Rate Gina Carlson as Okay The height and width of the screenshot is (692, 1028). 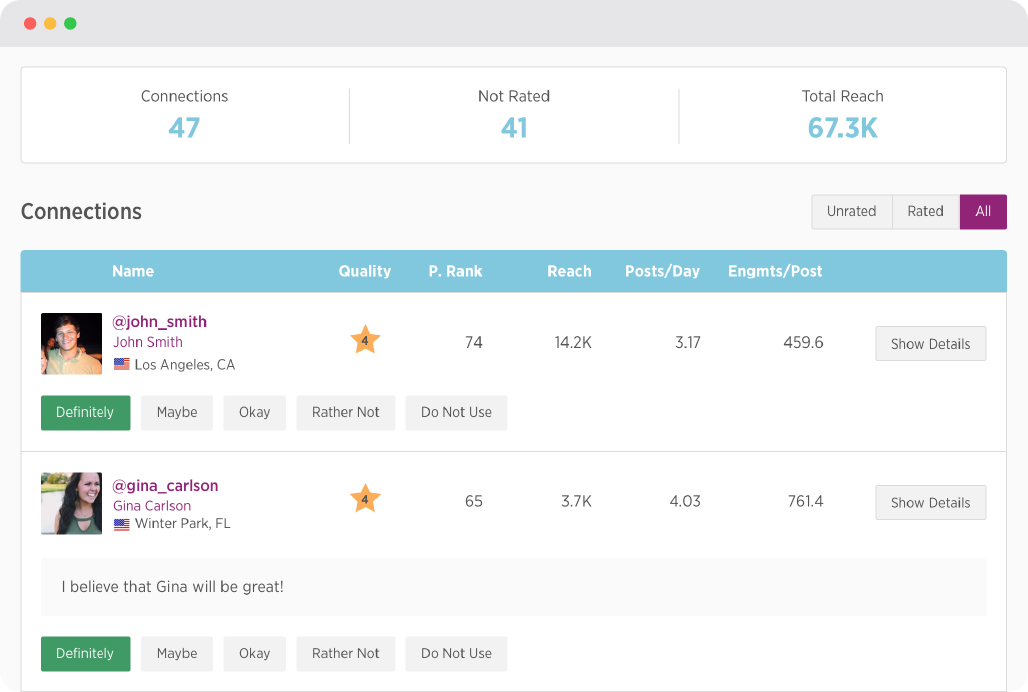coord(254,654)
